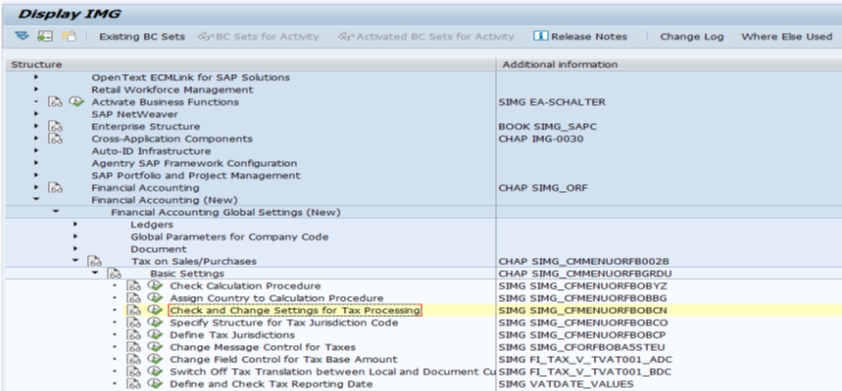Screen dimensions: 842x391
Task: Click the Structure column header
Action: [250, 64]
